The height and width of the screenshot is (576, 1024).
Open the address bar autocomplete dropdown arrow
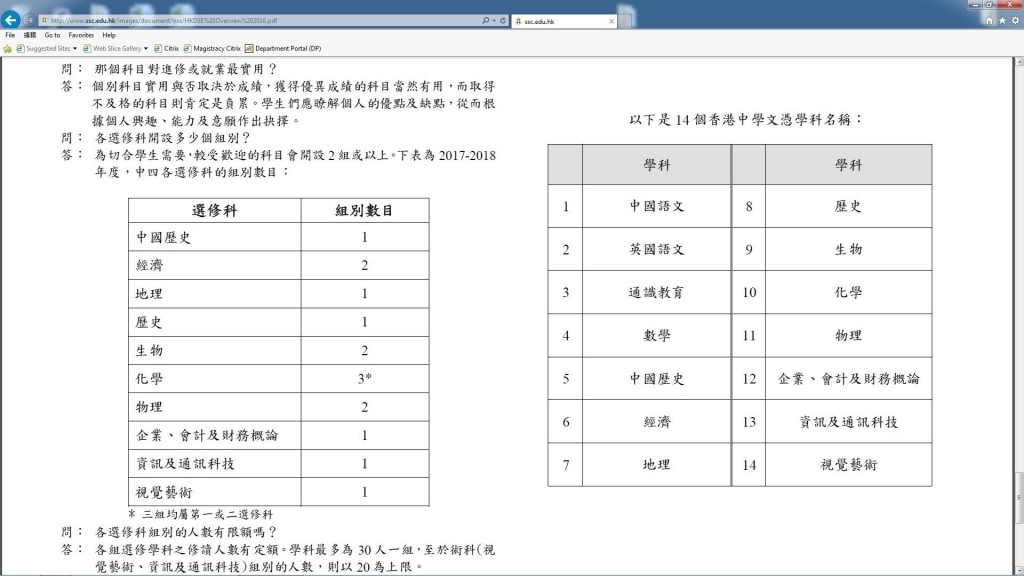[x=494, y=20]
